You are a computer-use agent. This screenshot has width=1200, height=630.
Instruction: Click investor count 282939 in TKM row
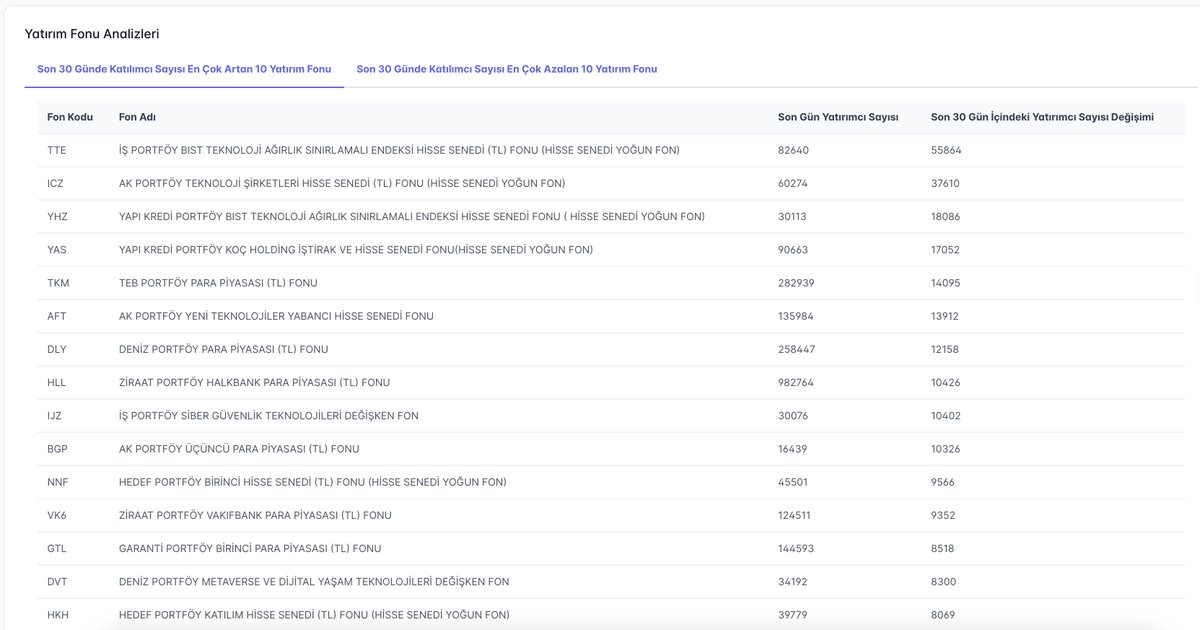pos(796,283)
